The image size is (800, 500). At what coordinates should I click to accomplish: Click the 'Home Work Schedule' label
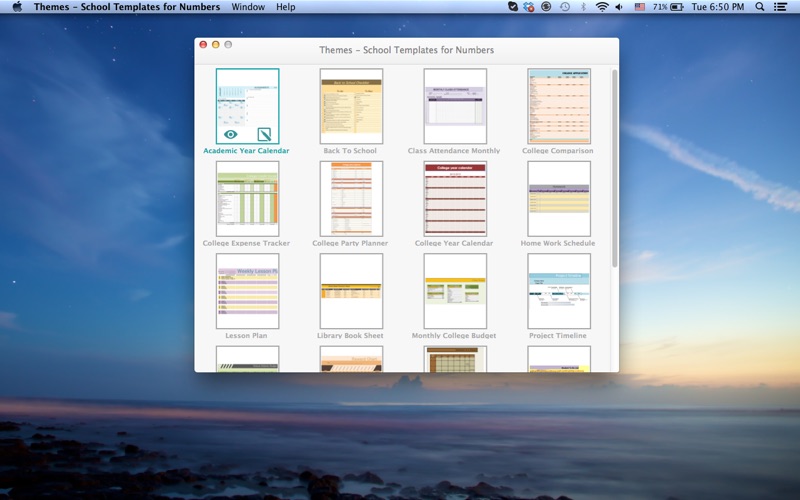tap(558, 243)
